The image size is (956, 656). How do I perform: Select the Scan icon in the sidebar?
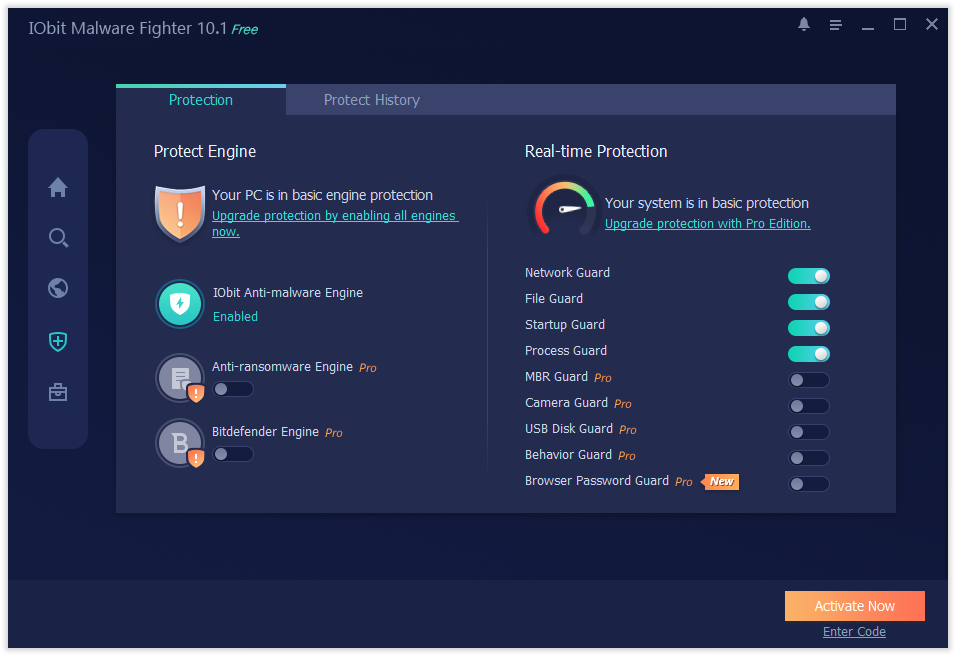(x=58, y=237)
